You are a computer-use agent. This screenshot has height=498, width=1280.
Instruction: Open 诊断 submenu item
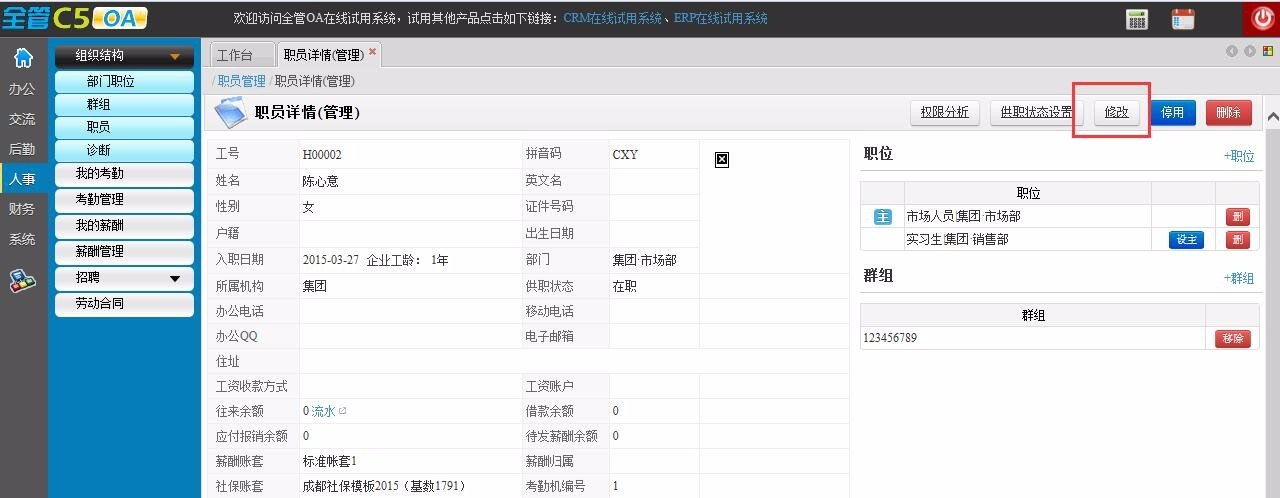click(x=125, y=151)
